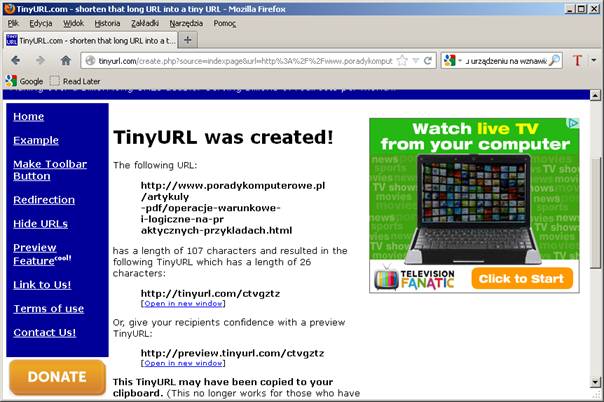
Task: Open in new window link under preview URL
Action: (183, 363)
